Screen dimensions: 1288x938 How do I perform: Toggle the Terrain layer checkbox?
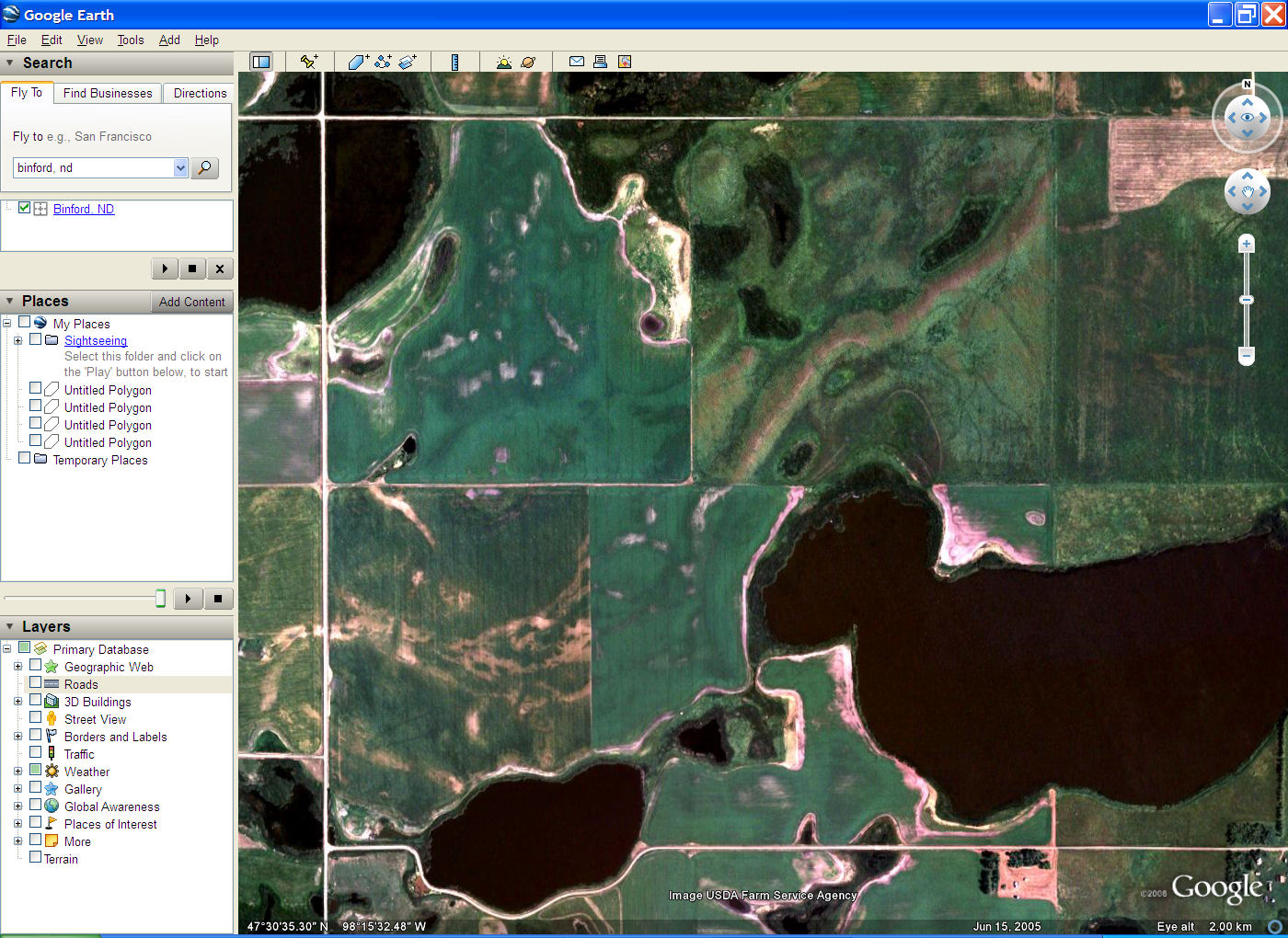coord(35,857)
